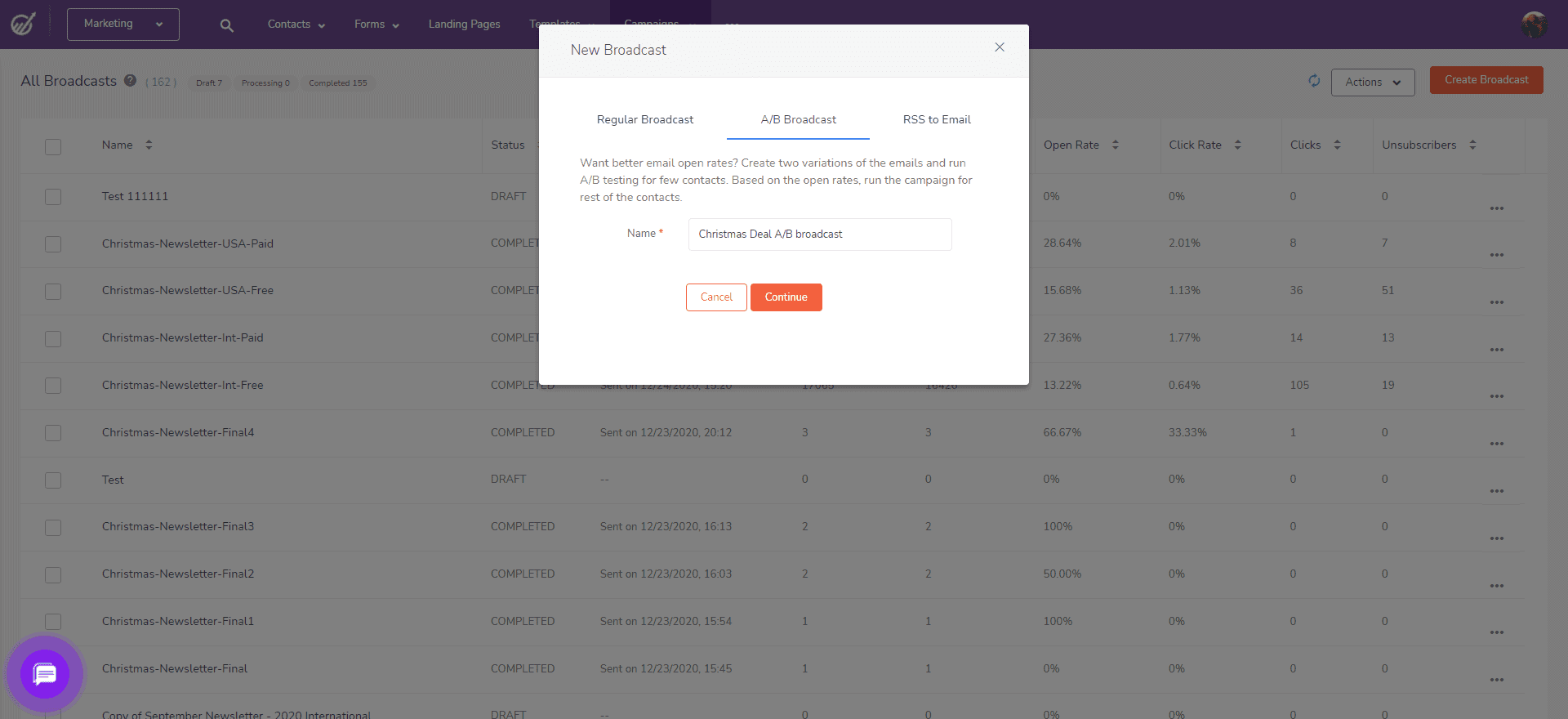Sort by Click Rate column arrows
Viewport: 1568px width, 719px height.
click(x=1238, y=145)
